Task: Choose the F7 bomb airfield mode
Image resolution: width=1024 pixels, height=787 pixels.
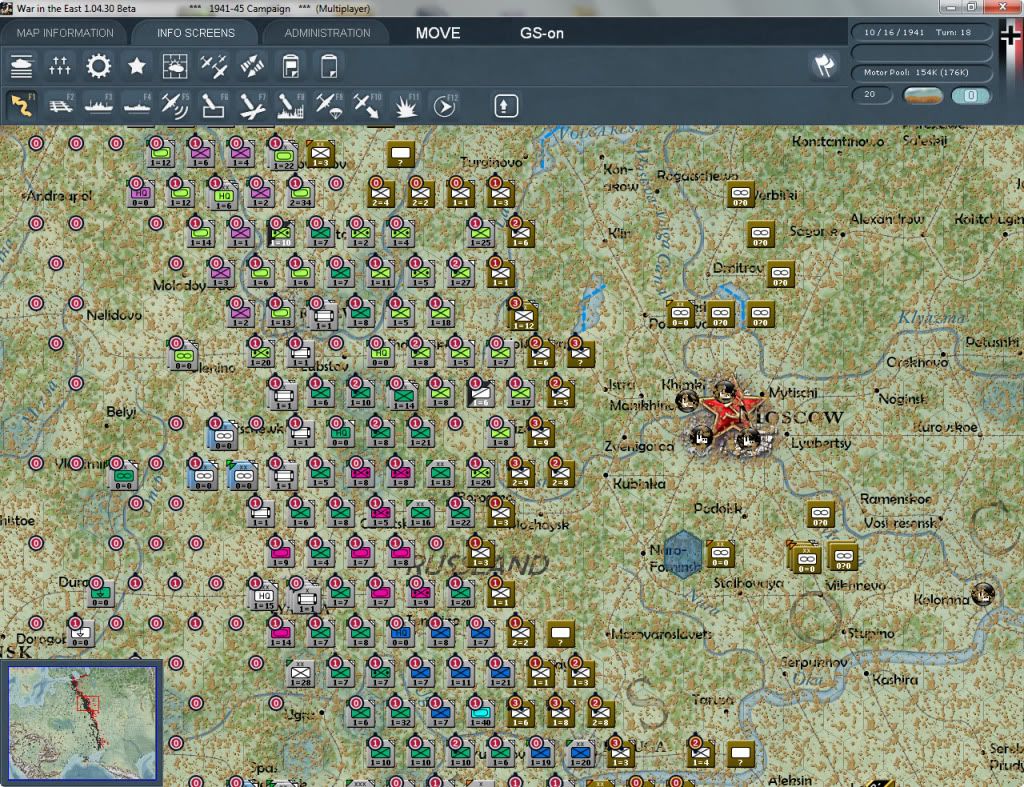Action: [252, 105]
